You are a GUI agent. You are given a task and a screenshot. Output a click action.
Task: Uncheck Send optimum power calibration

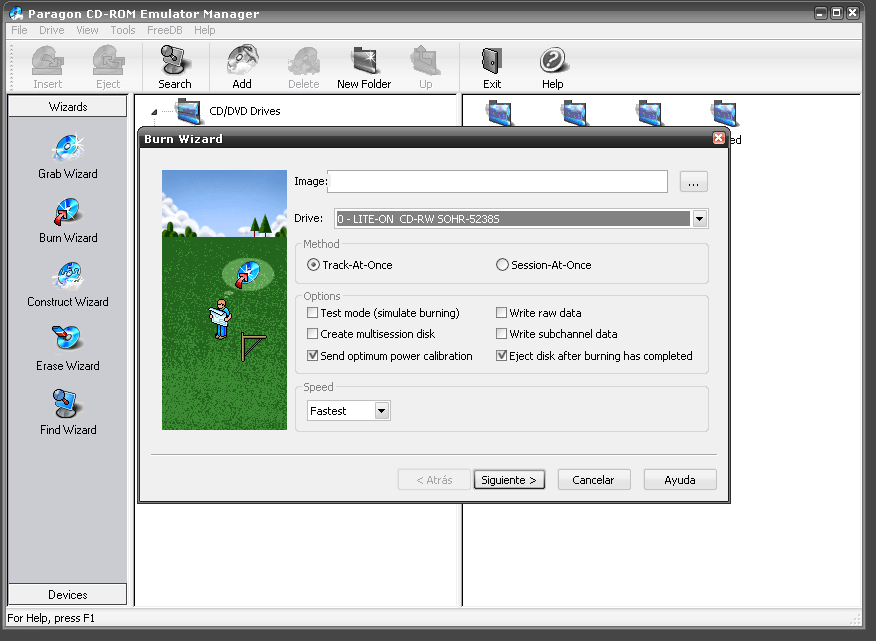[312, 355]
